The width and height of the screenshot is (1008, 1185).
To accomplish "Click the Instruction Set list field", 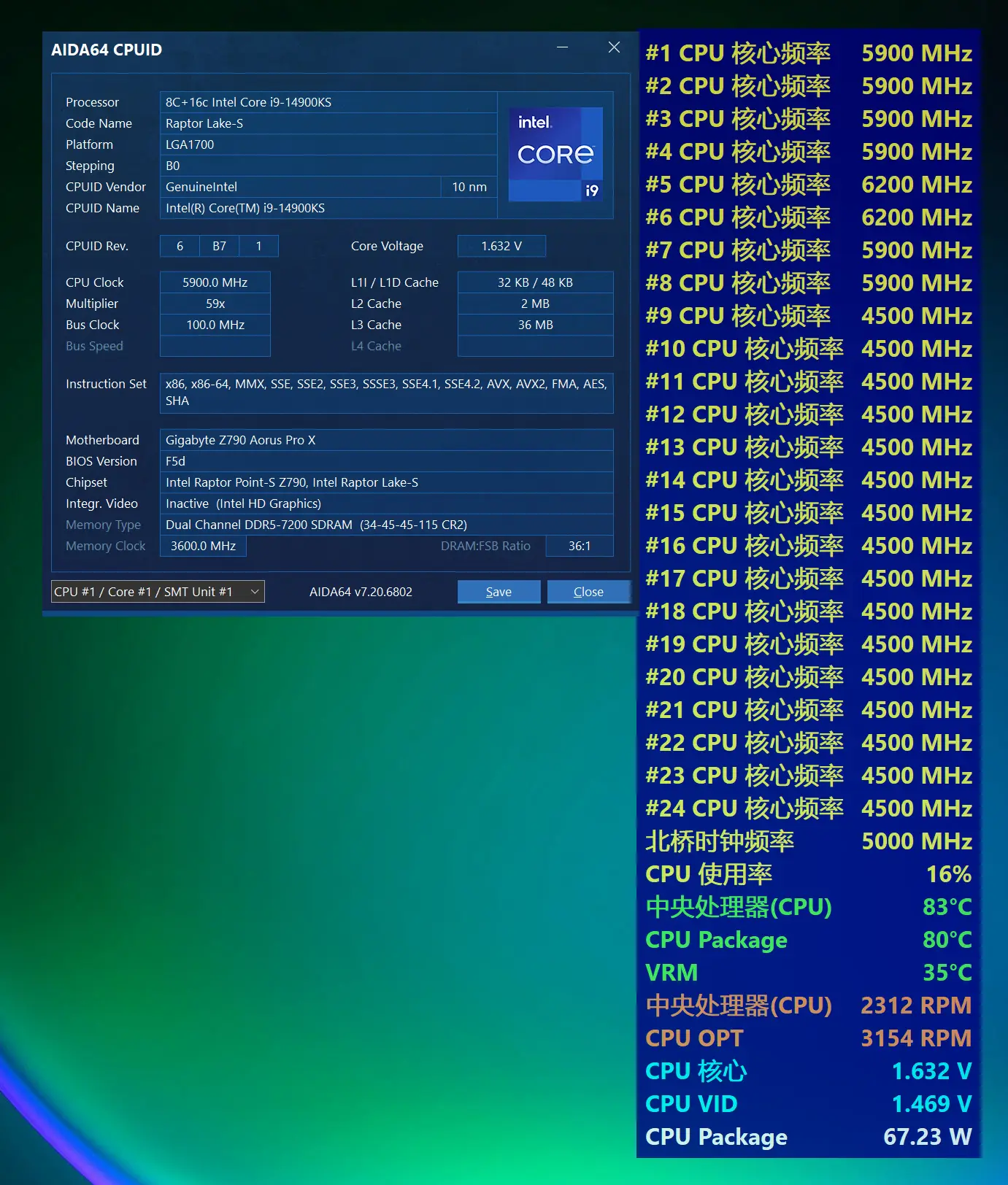I will (x=386, y=393).
